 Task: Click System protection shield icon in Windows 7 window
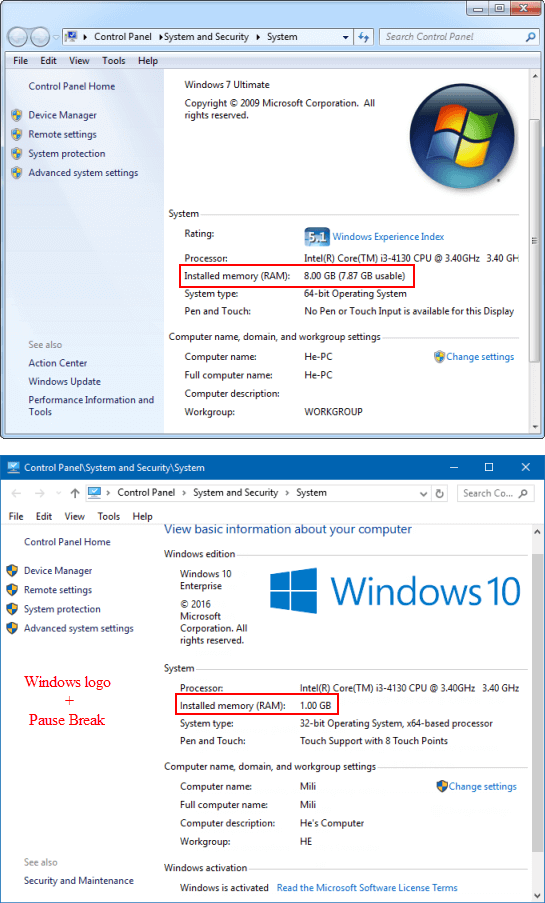[17, 154]
